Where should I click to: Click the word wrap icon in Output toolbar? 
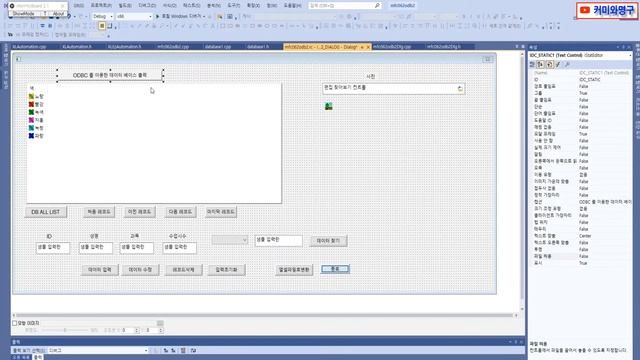click(193, 350)
